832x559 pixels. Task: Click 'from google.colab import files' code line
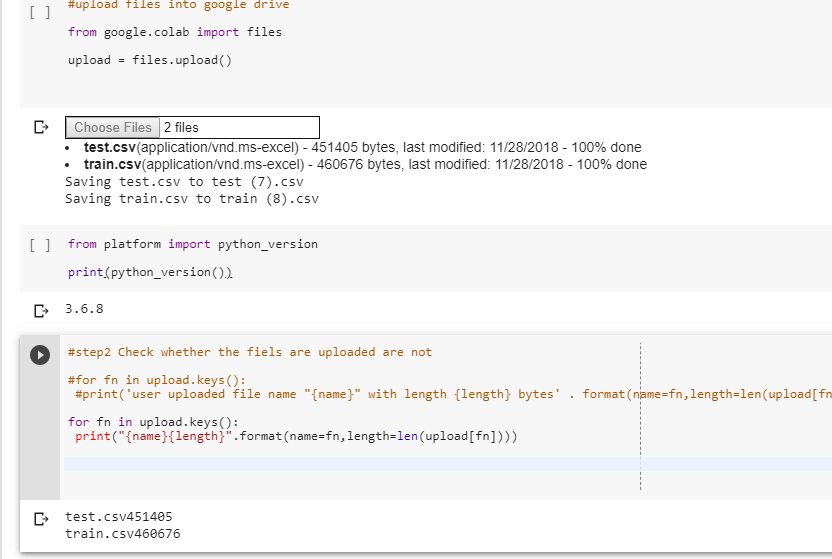tap(175, 32)
